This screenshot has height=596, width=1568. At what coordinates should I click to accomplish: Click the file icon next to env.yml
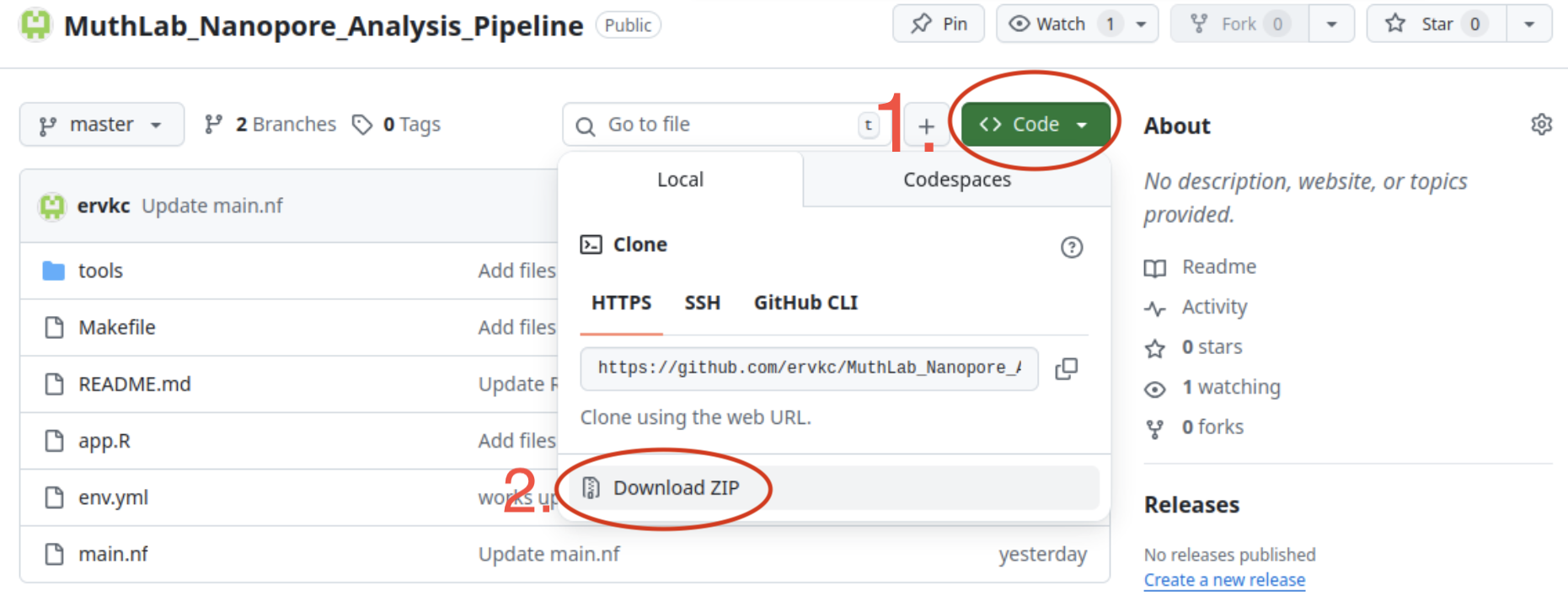(54, 497)
